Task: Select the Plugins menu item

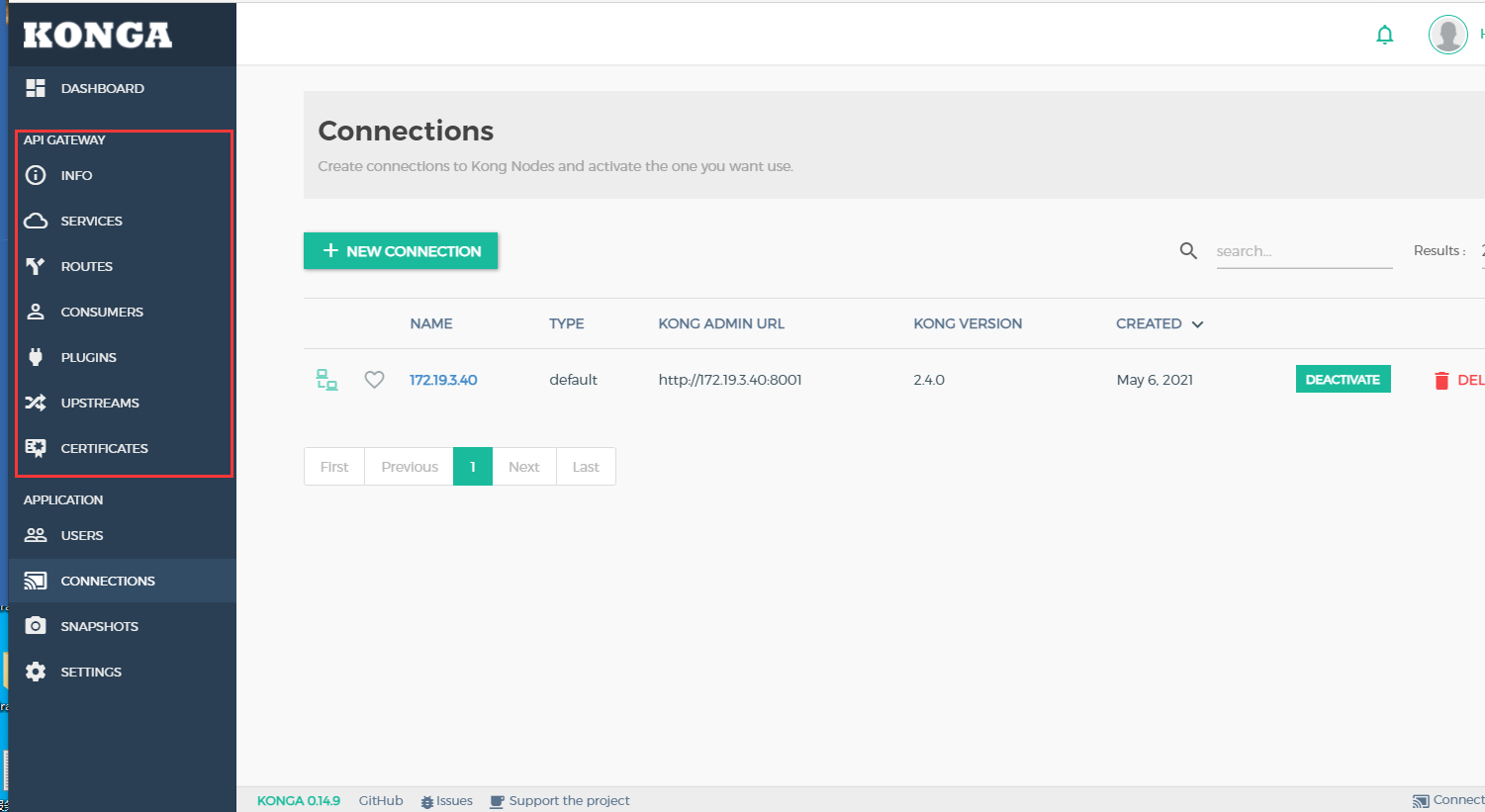Action: [122, 357]
